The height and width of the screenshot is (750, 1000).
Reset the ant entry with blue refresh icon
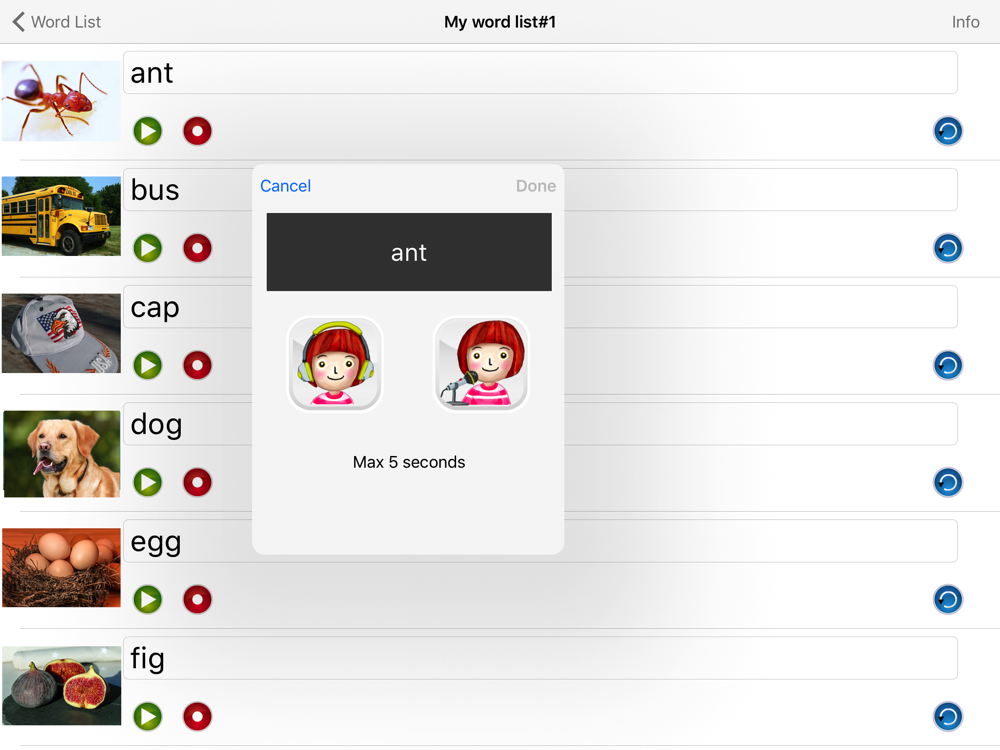pos(948,131)
